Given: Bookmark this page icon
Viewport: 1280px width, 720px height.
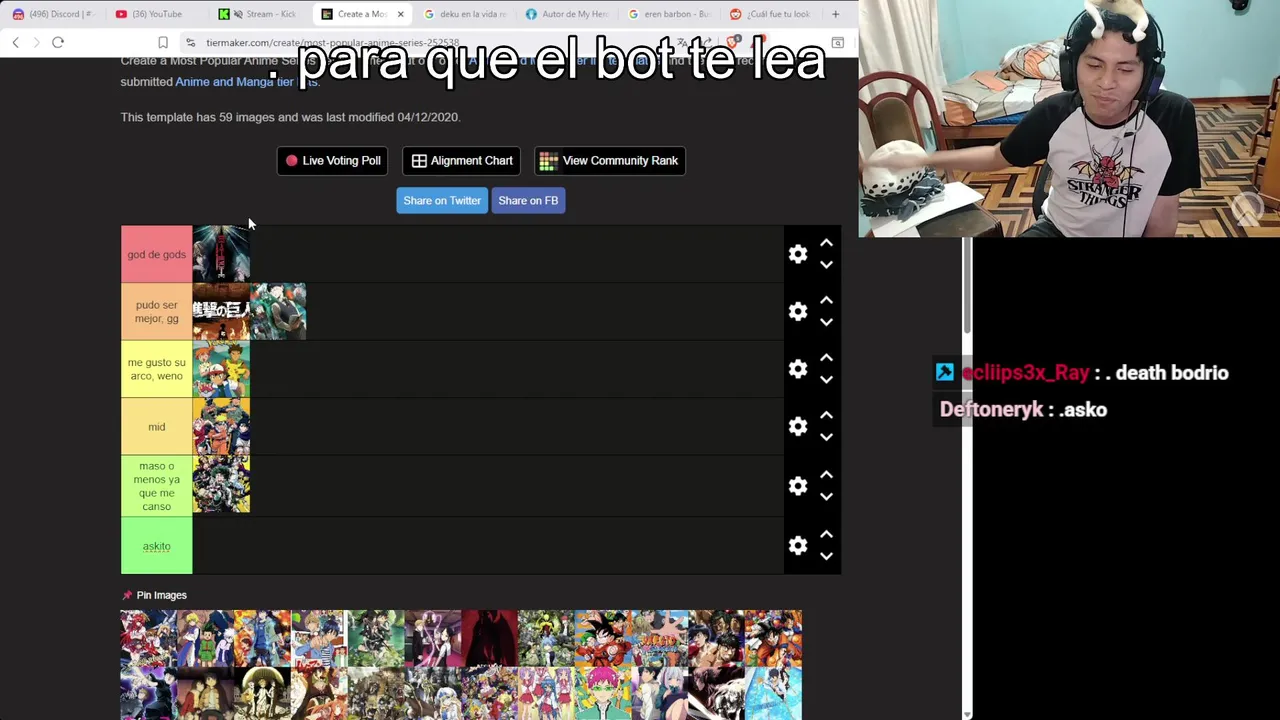Looking at the screenshot, I should (163, 42).
